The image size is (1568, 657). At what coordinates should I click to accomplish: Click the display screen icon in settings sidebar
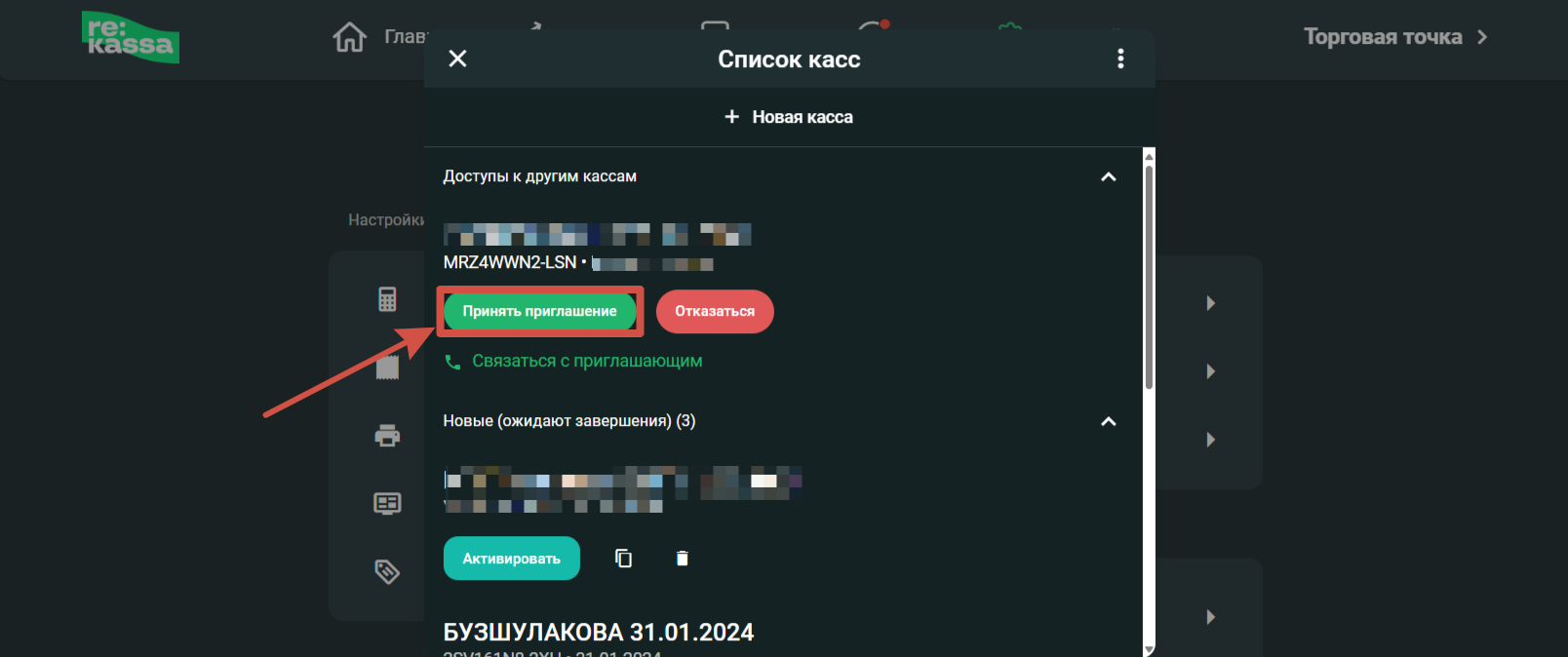[387, 503]
